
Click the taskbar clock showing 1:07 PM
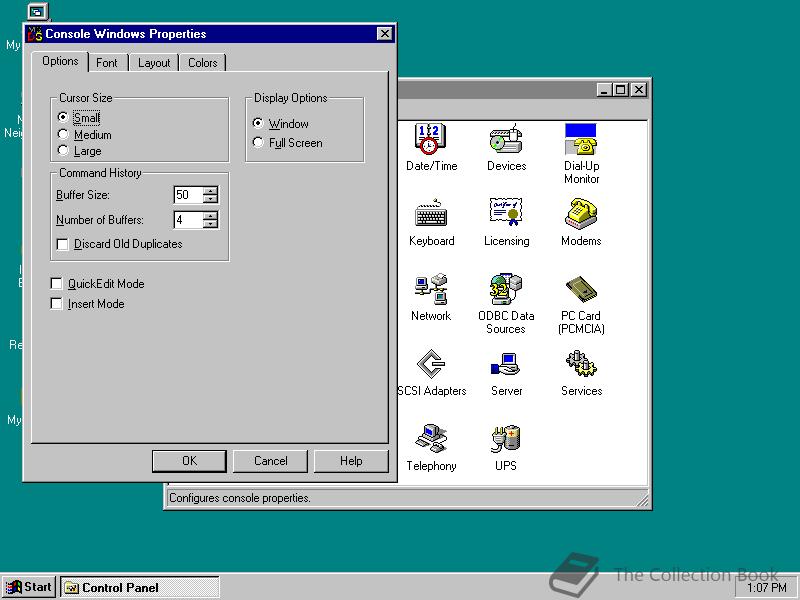[766, 588]
